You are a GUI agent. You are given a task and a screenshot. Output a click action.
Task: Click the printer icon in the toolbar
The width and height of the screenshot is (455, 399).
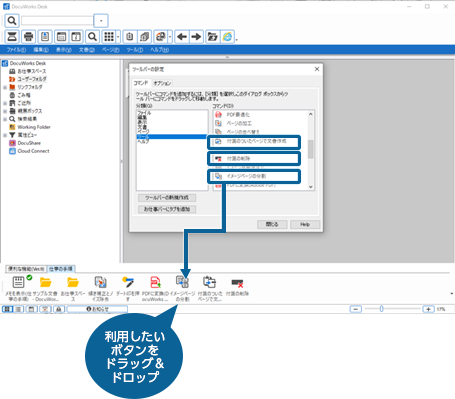28,37
